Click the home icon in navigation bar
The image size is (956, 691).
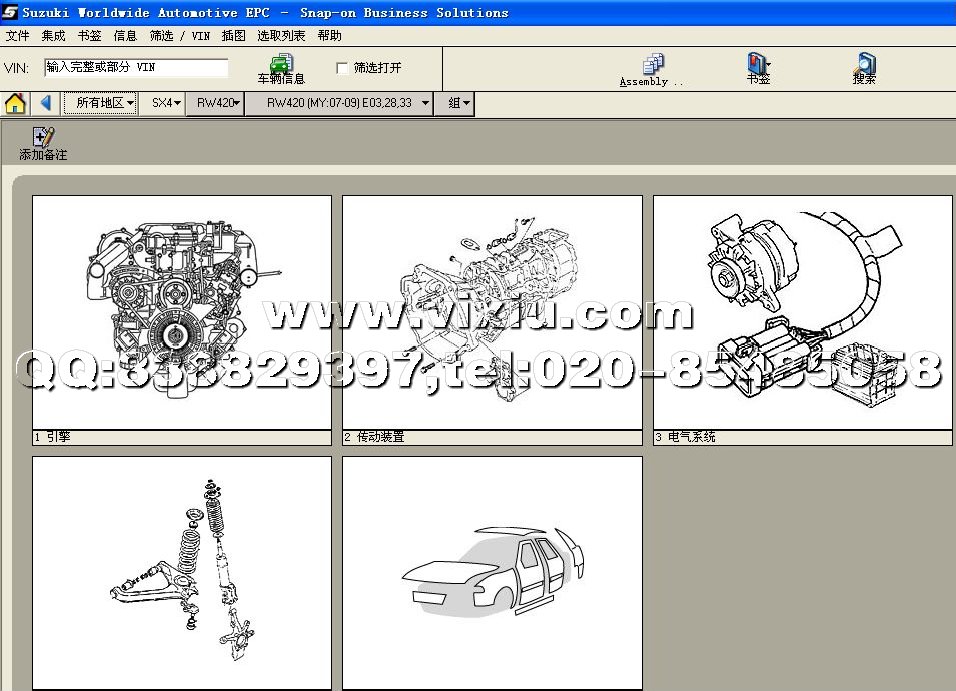[x=15, y=103]
